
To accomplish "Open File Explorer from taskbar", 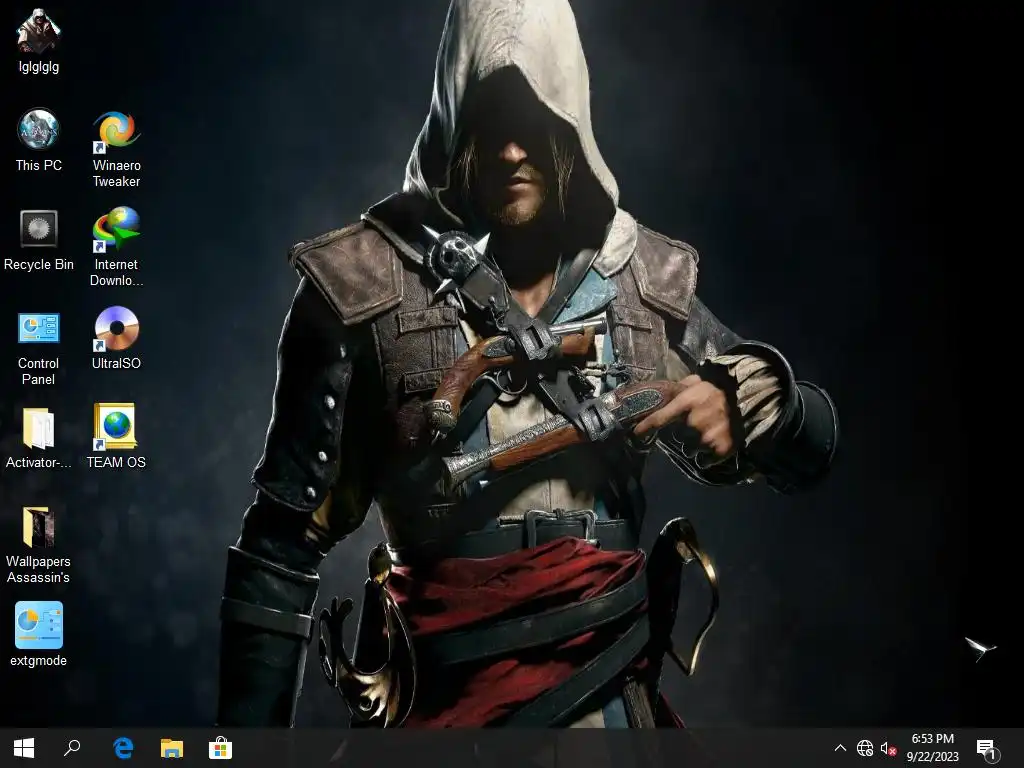I will coord(172,748).
